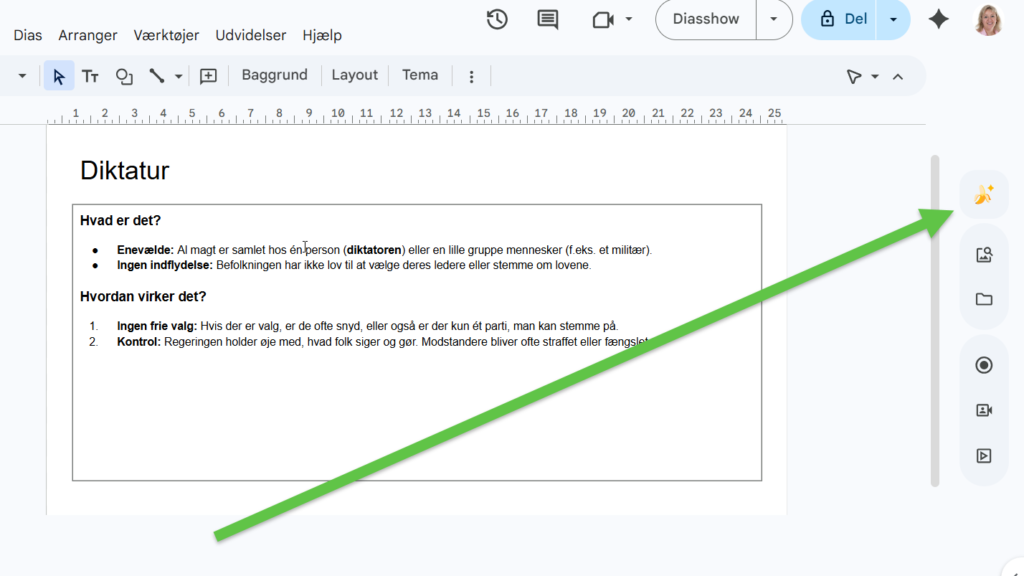Click the folder icon in side panel
Screen dimensions: 1024x576
tap(984, 299)
